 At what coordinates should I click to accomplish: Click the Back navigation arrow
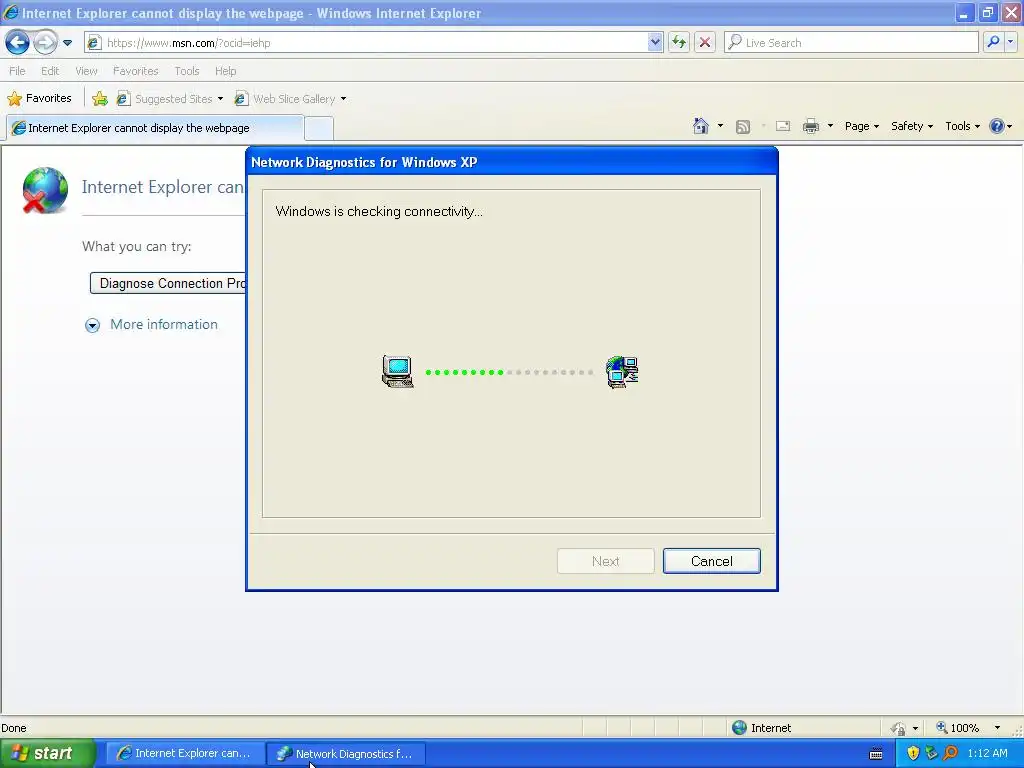[x=17, y=43]
